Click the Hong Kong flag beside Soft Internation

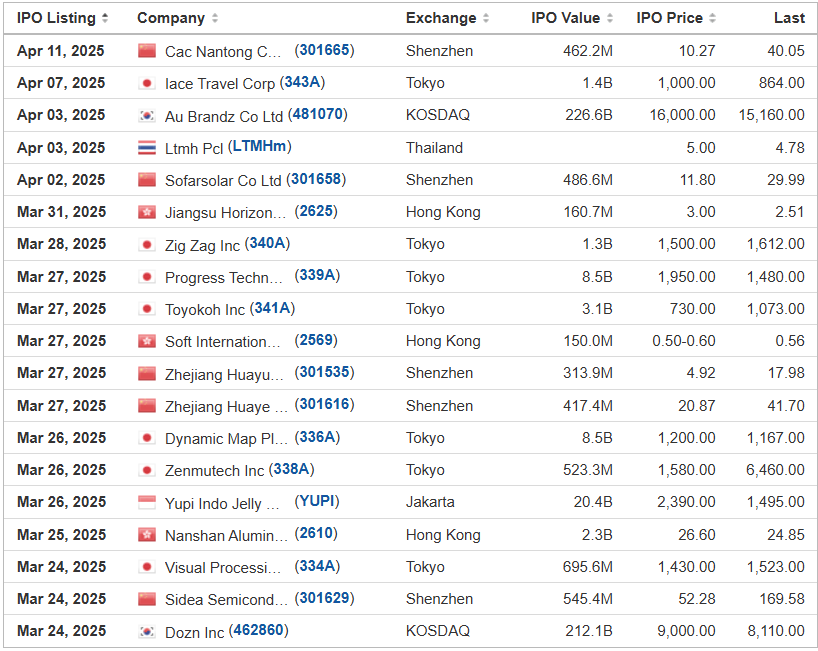point(147,341)
